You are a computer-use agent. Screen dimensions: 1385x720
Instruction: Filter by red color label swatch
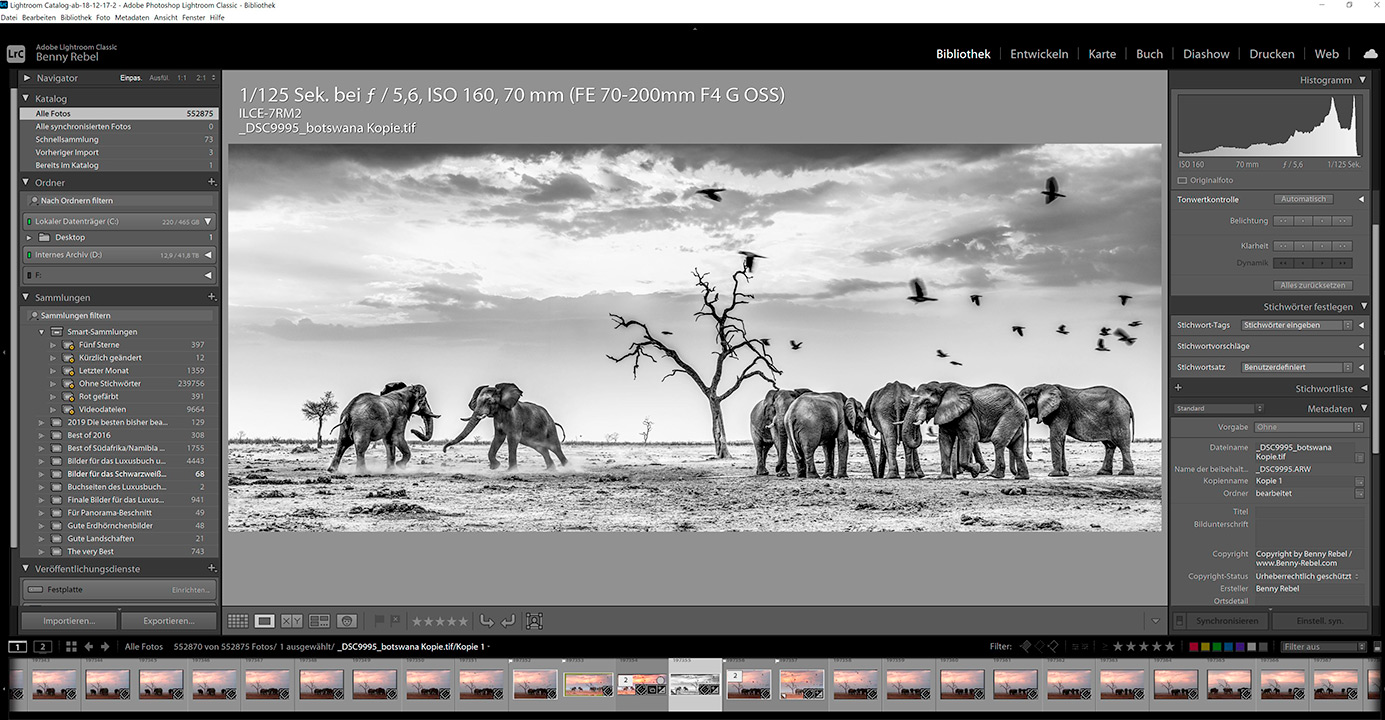point(1193,647)
